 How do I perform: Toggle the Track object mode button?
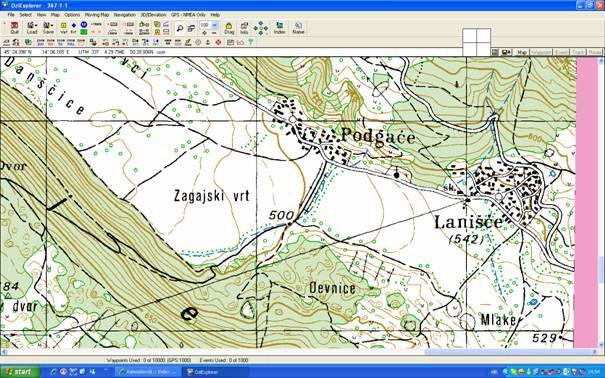578,52
